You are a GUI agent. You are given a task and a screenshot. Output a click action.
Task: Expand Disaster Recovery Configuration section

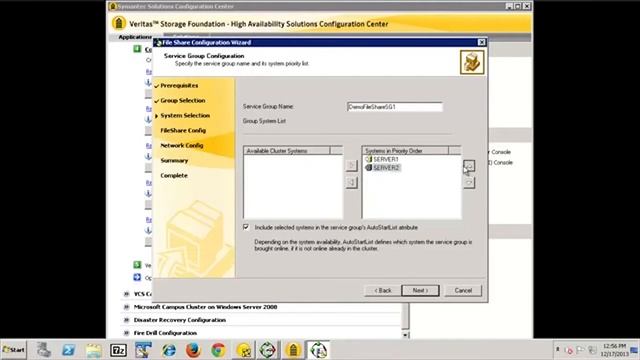click(x=127, y=320)
